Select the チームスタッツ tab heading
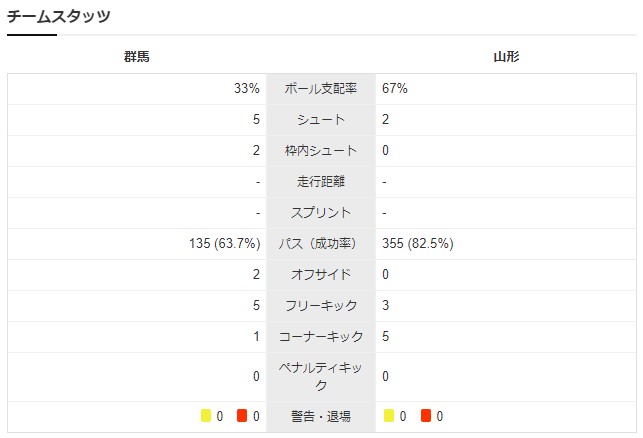The image size is (643, 438). coord(59,17)
